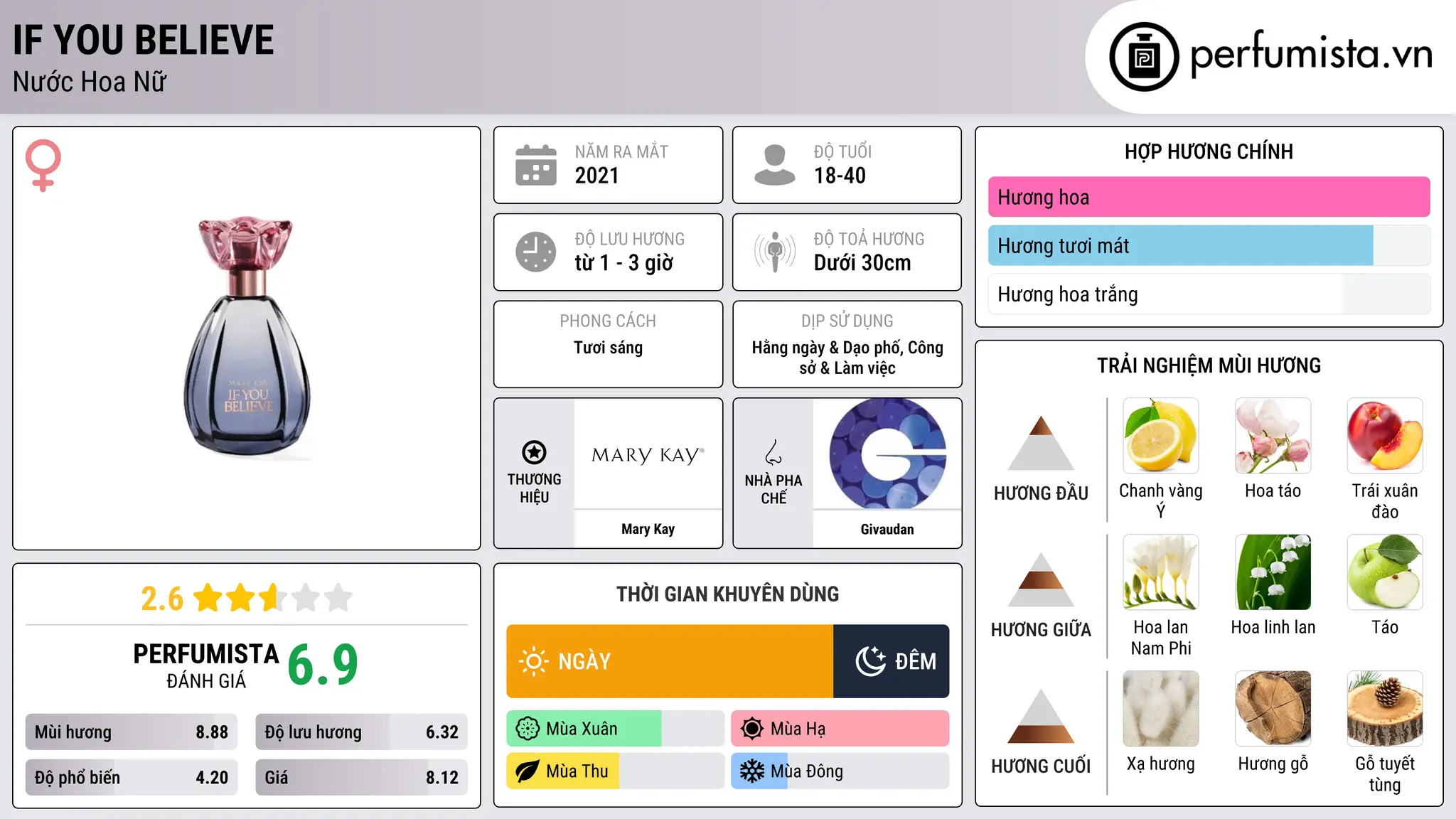
Task: Click the Hợp hương chính heading
Action: (1209, 151)
